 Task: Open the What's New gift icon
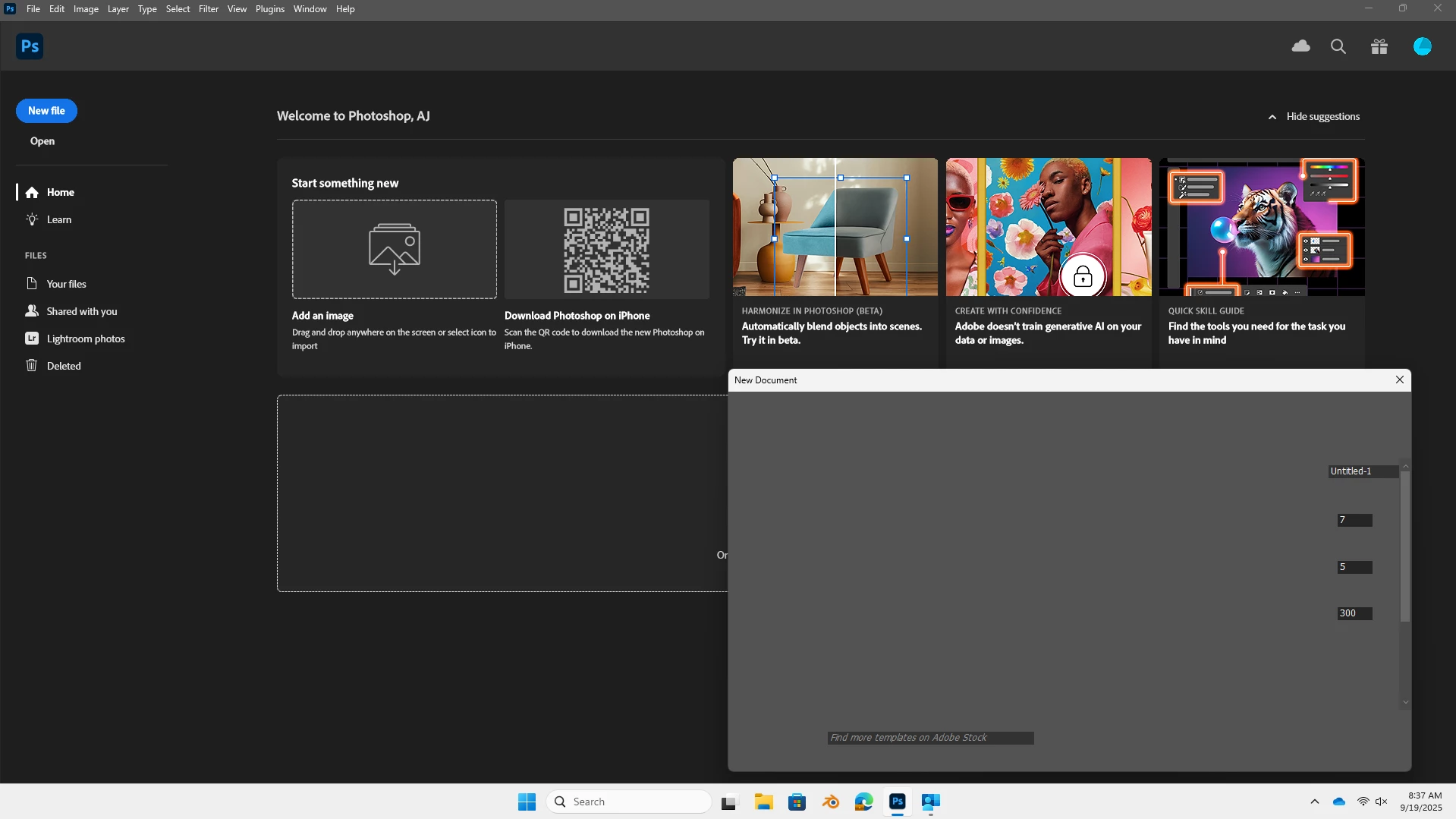coord(1379,46)
